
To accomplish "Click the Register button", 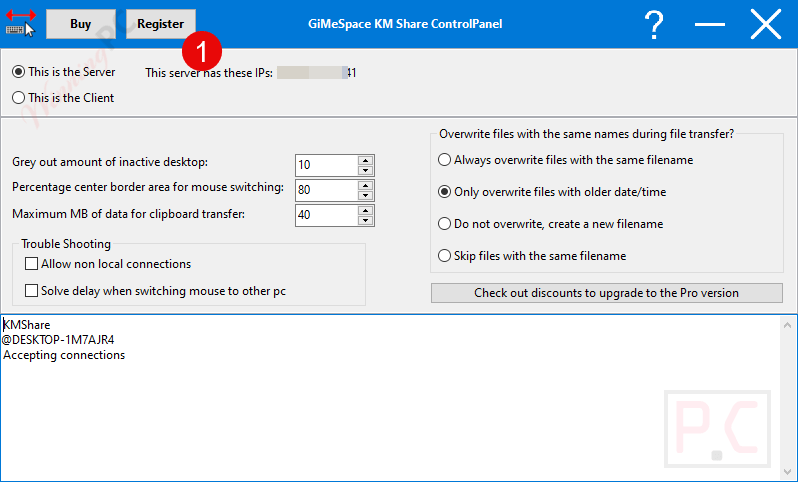I will point(161,24).
